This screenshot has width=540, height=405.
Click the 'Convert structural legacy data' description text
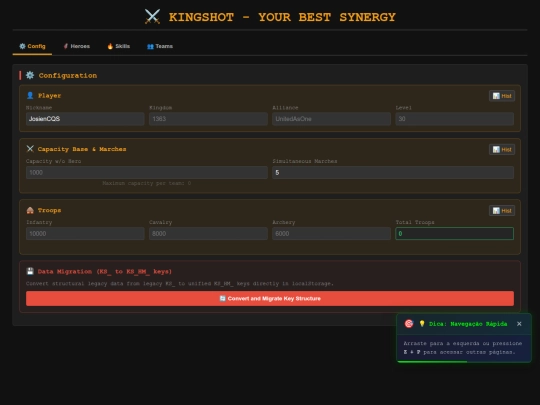(180, 283)
